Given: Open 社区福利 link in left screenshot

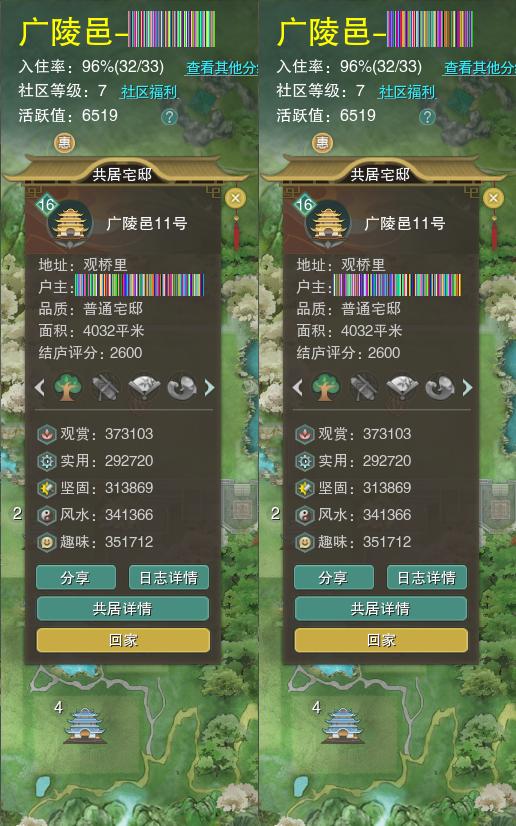Looking at the screenshot, I should point(149,92).
